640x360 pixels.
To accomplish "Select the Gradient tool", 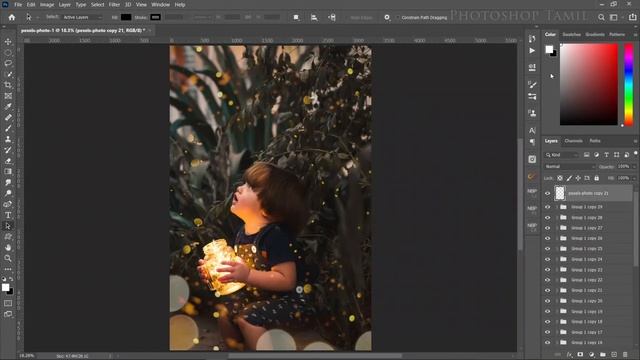I will (8, 171).
